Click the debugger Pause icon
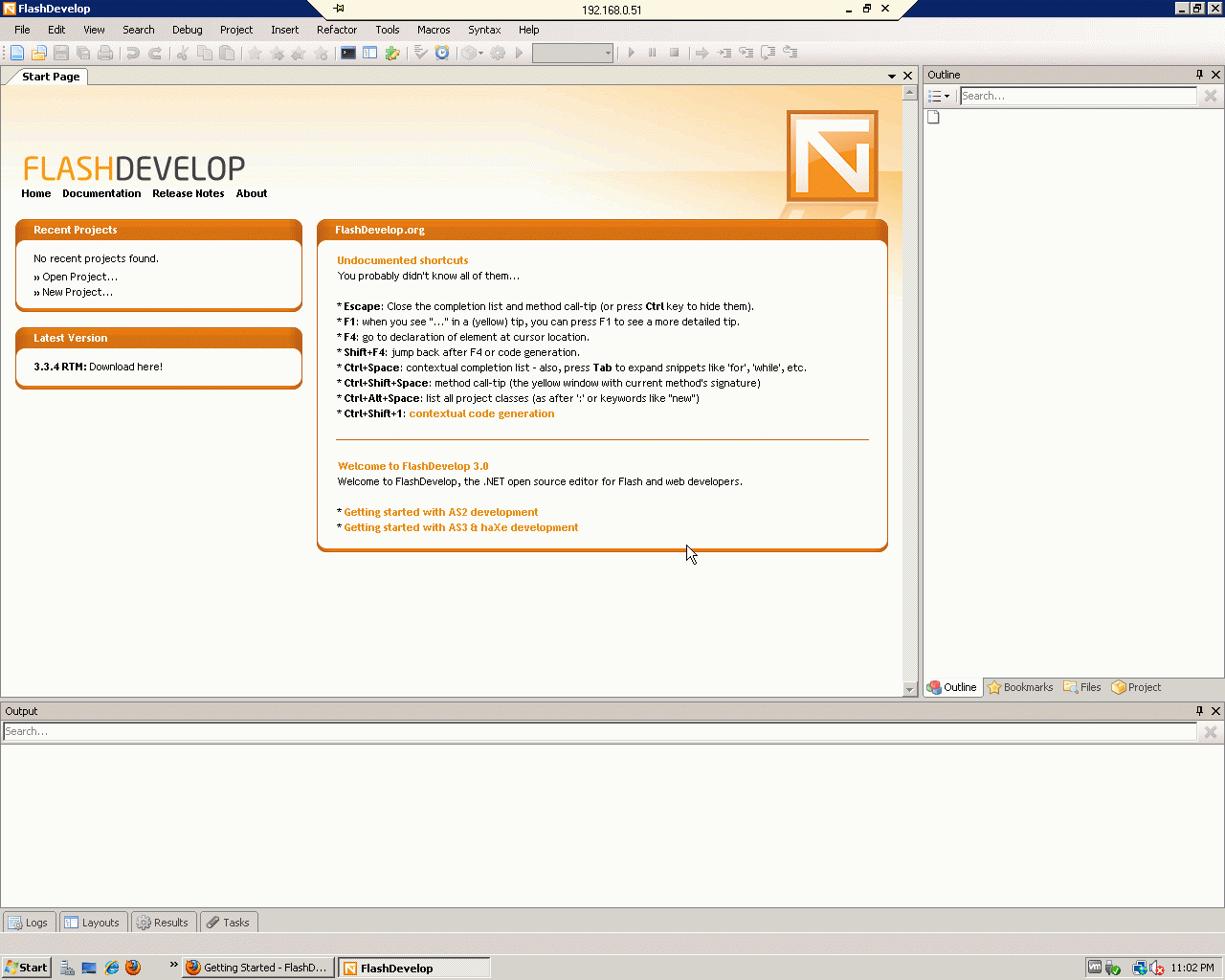The height and width of the screenshot is (980, 1225). pos(653,53)
